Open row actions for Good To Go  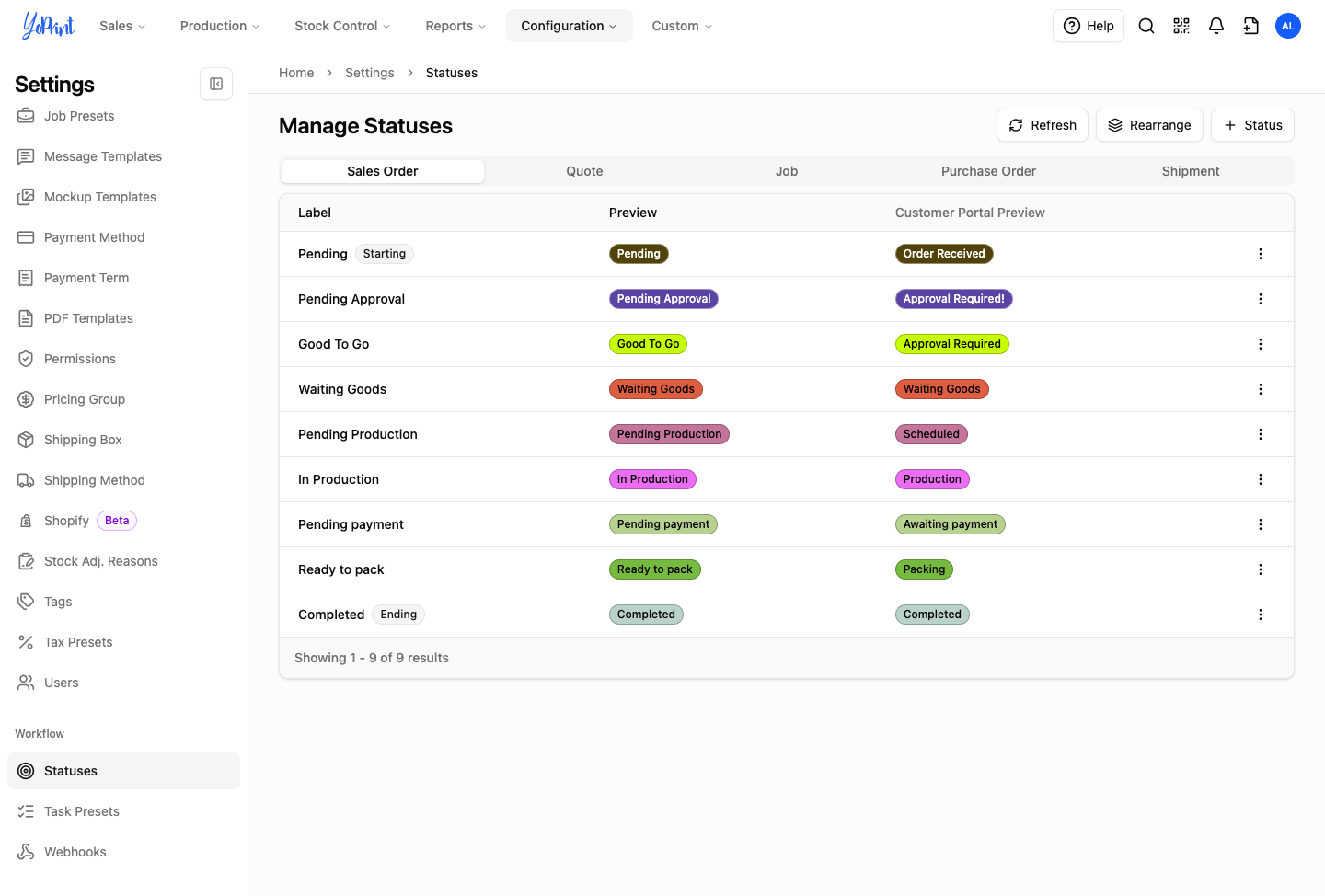(1261, 344)
